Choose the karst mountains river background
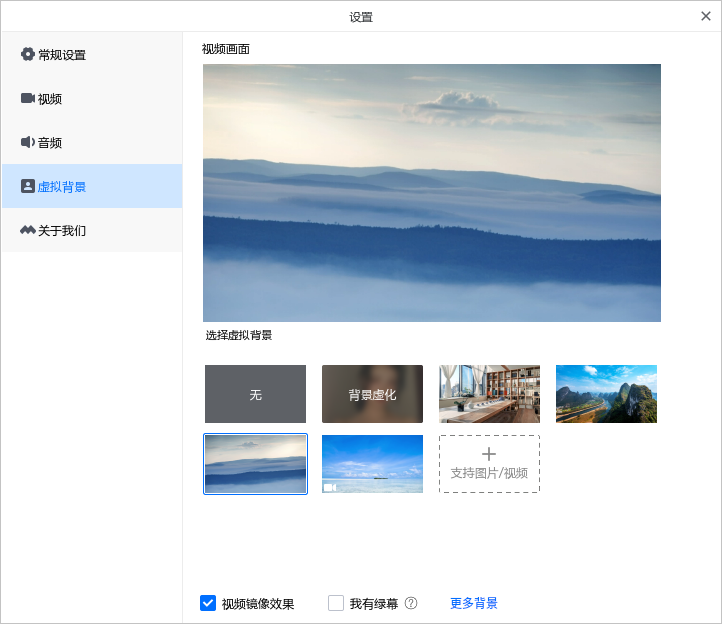The height and width of the screenshot is (624, 722). tap(606, 394)
